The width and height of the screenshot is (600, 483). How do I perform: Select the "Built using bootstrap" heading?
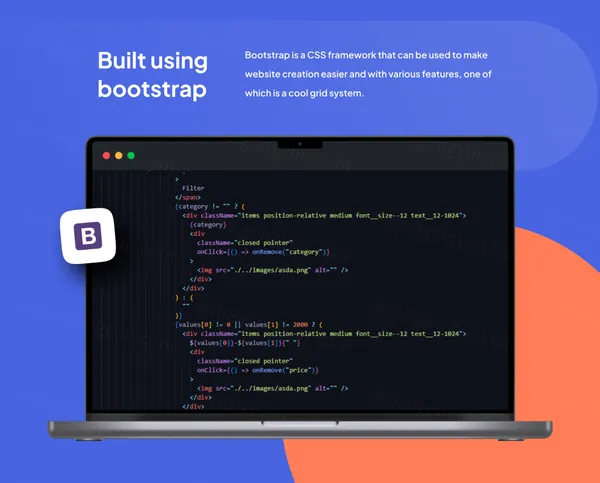[x=152, y=75]
